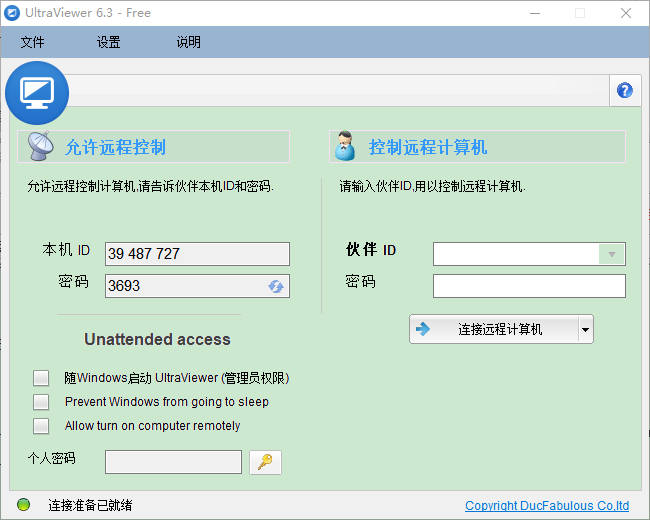Click the 连接准备已就绪 status text
The height and width of the screenshot is (520, 650).
click(90, 505)
